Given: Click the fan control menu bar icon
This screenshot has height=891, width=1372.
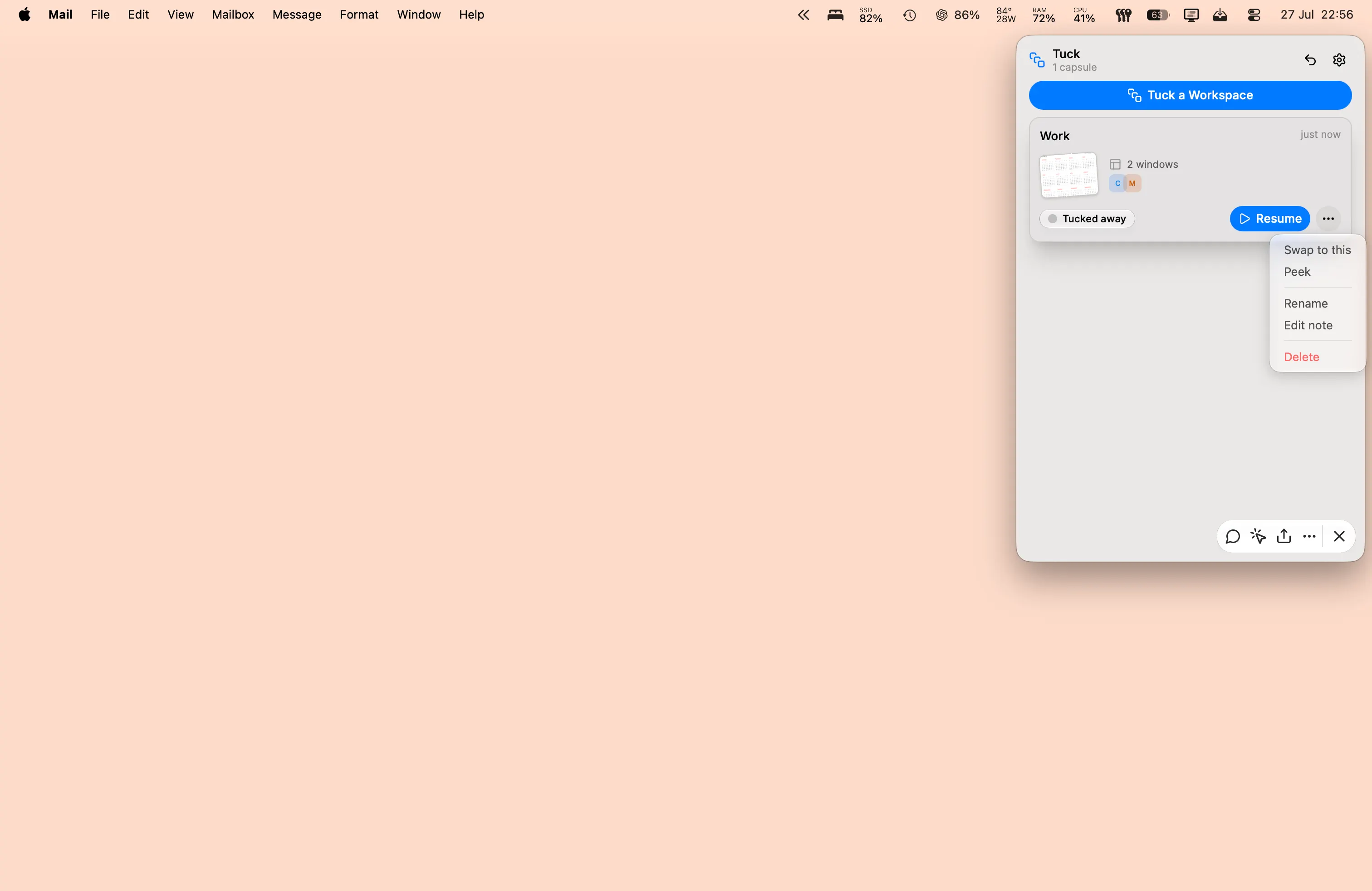Looking at the screenshot, I should pos(1123,15).
